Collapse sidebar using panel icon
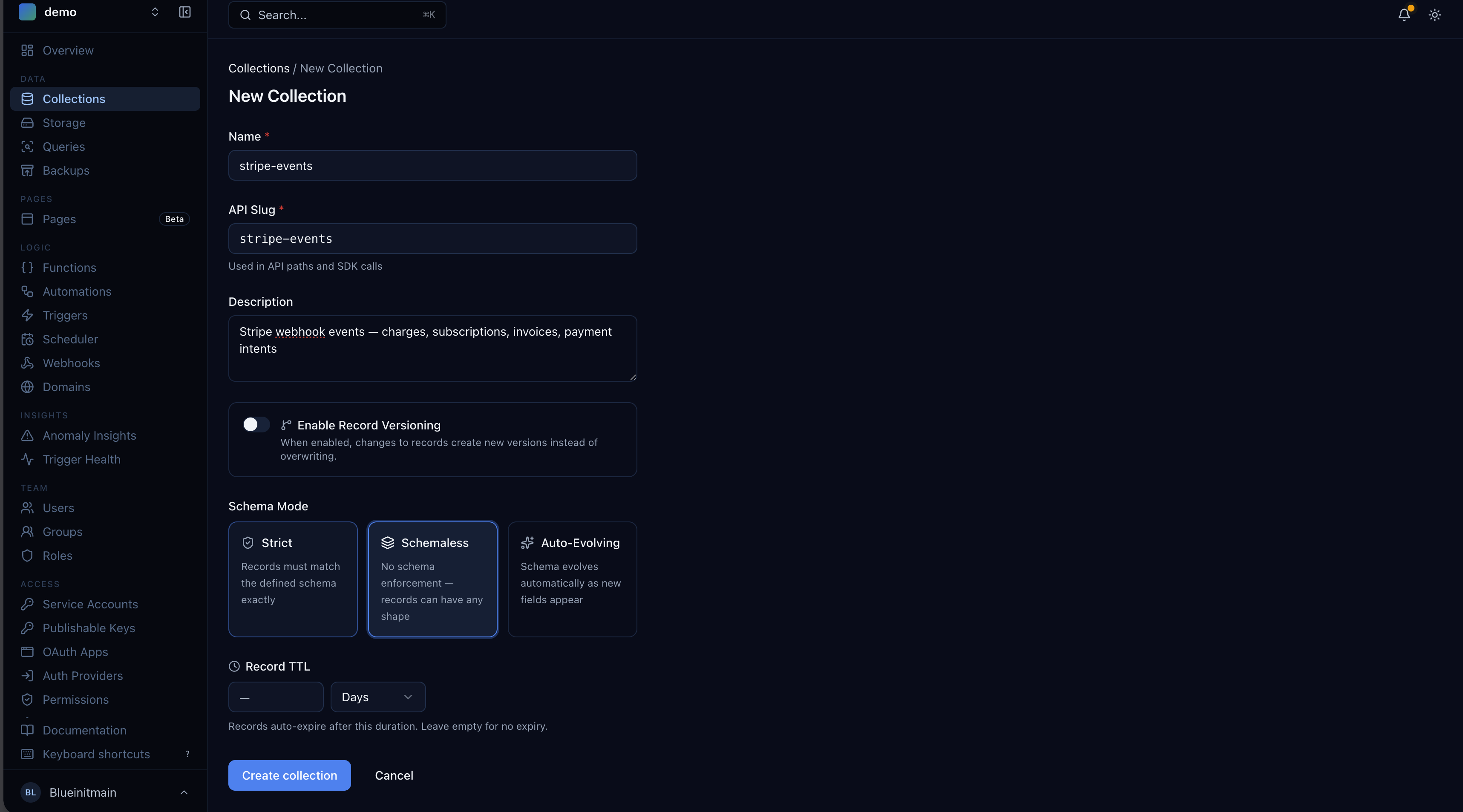 pos(184,12)
